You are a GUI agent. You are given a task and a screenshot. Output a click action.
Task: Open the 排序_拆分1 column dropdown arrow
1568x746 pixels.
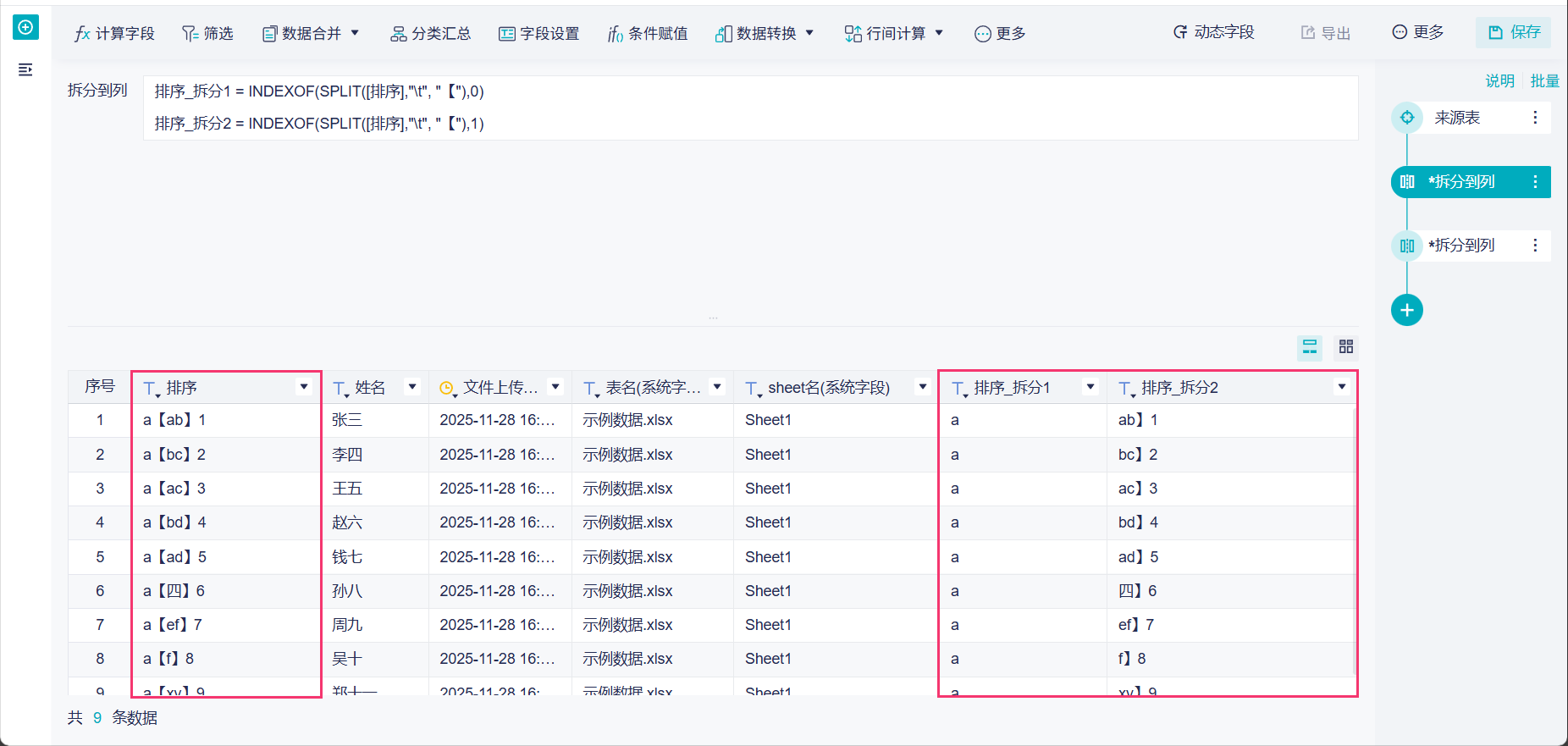(1090, 387)
